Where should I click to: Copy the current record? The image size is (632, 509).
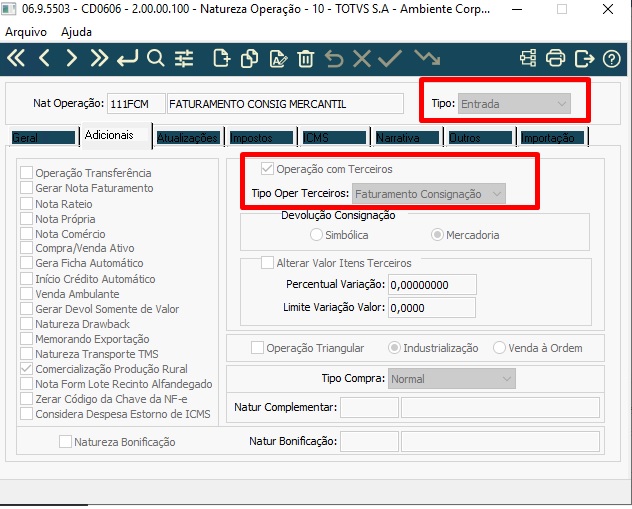point(249,58)
